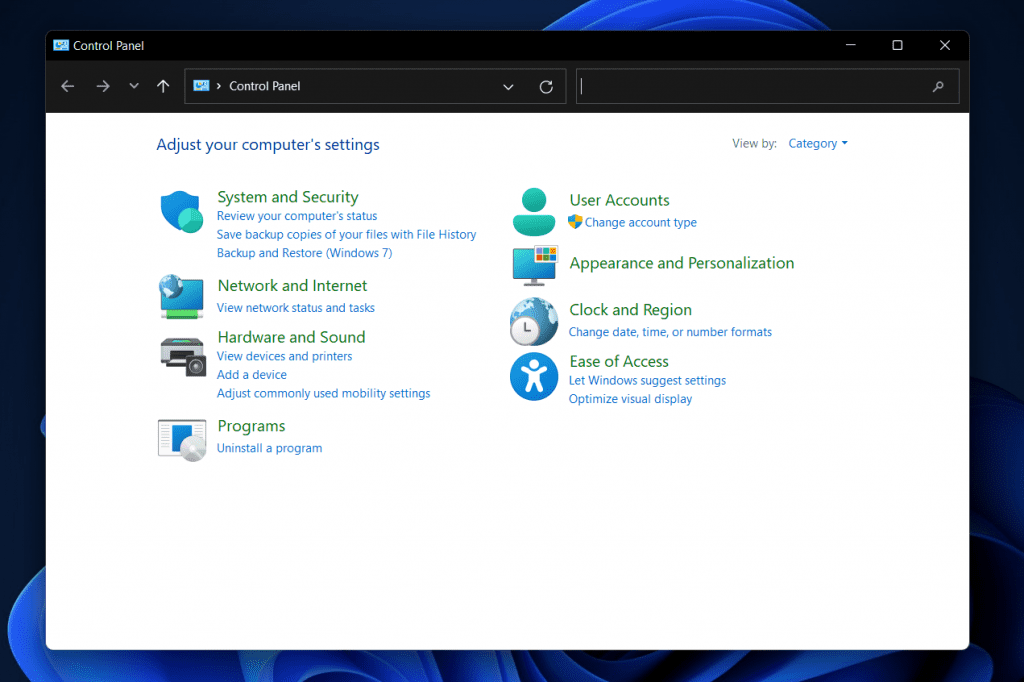
Task: Refresh the Control Panel address bar
Action: tap(546, 87)
